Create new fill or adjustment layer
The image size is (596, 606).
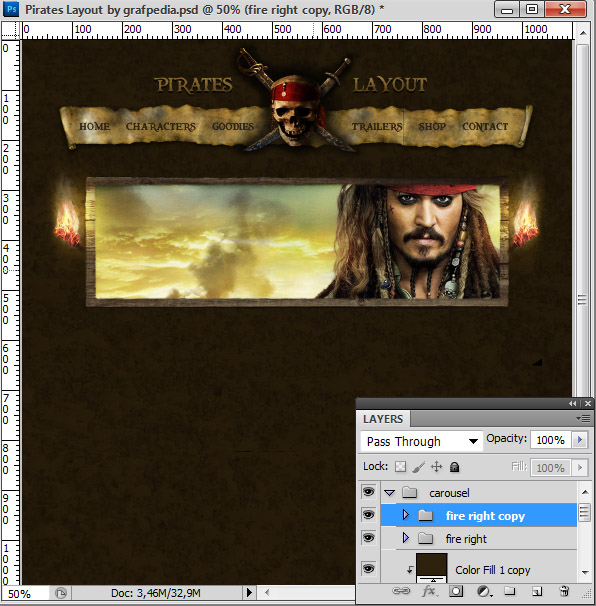(483, 591)
